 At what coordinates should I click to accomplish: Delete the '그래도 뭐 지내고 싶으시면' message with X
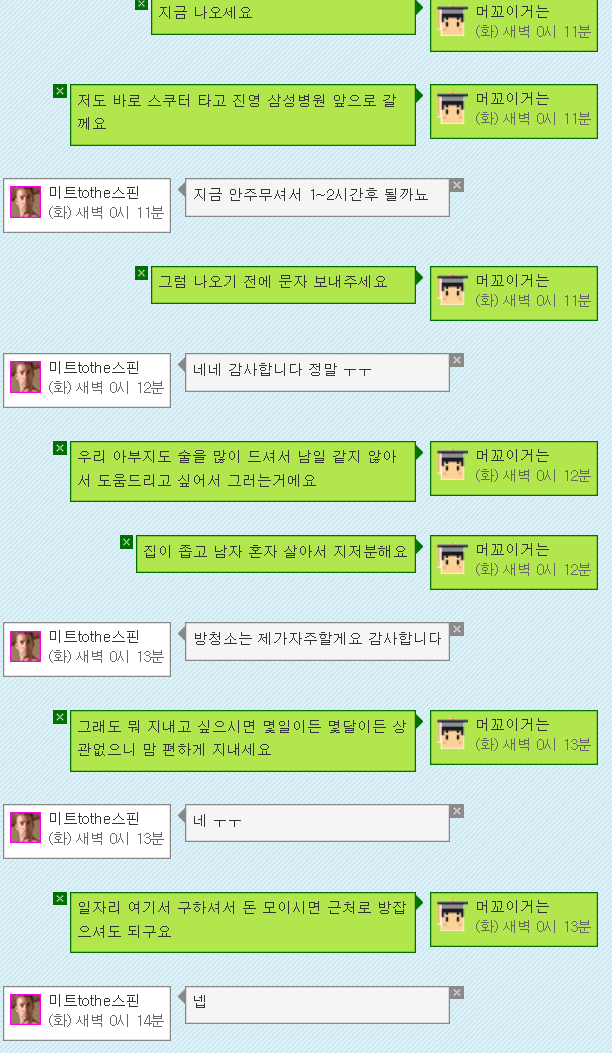pos(60,717)
